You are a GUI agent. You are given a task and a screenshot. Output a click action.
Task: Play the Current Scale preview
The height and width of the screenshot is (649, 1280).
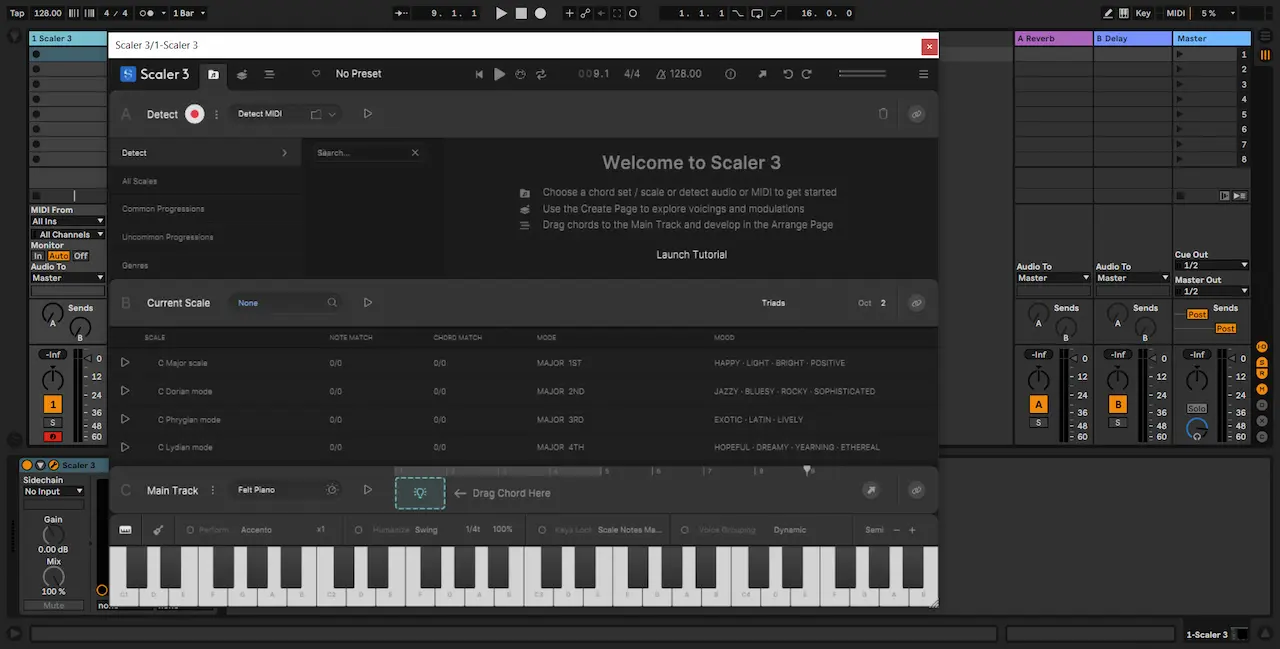[x=368, y=303]
